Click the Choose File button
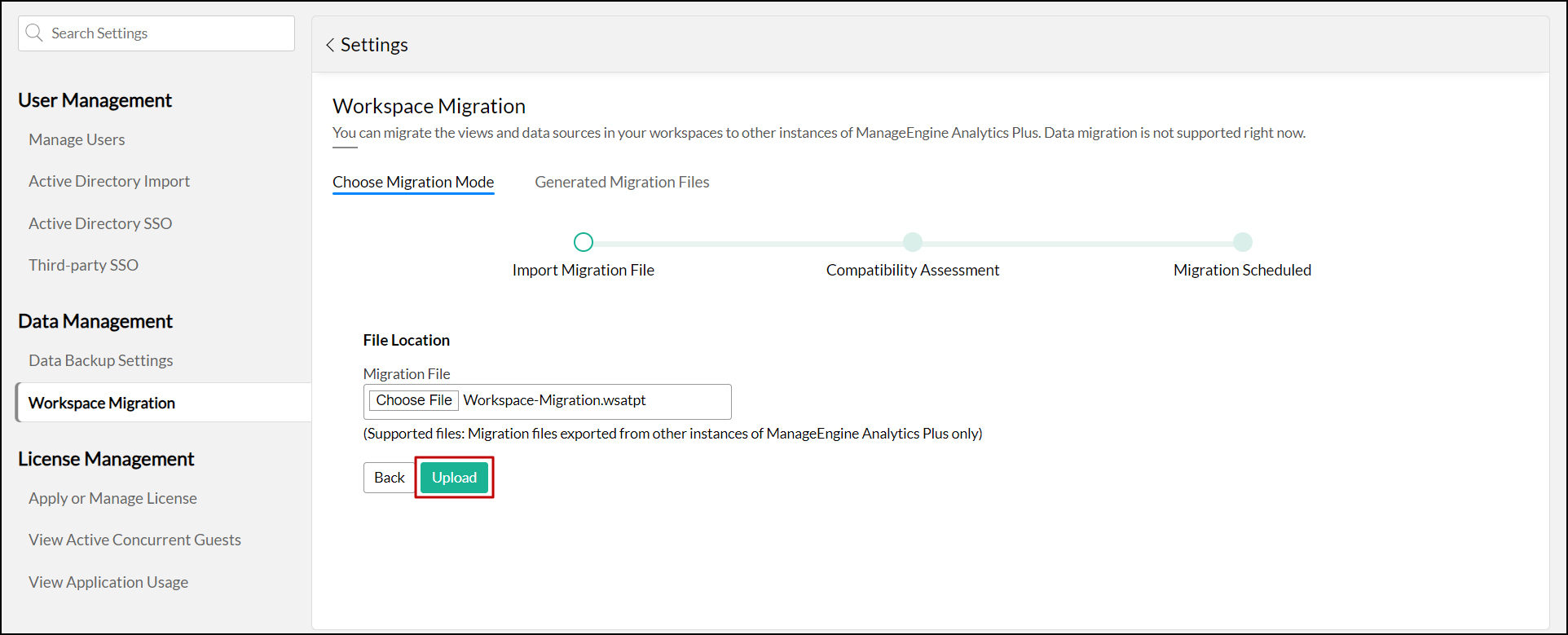1568x635 pixels. [x=414, y=400]
